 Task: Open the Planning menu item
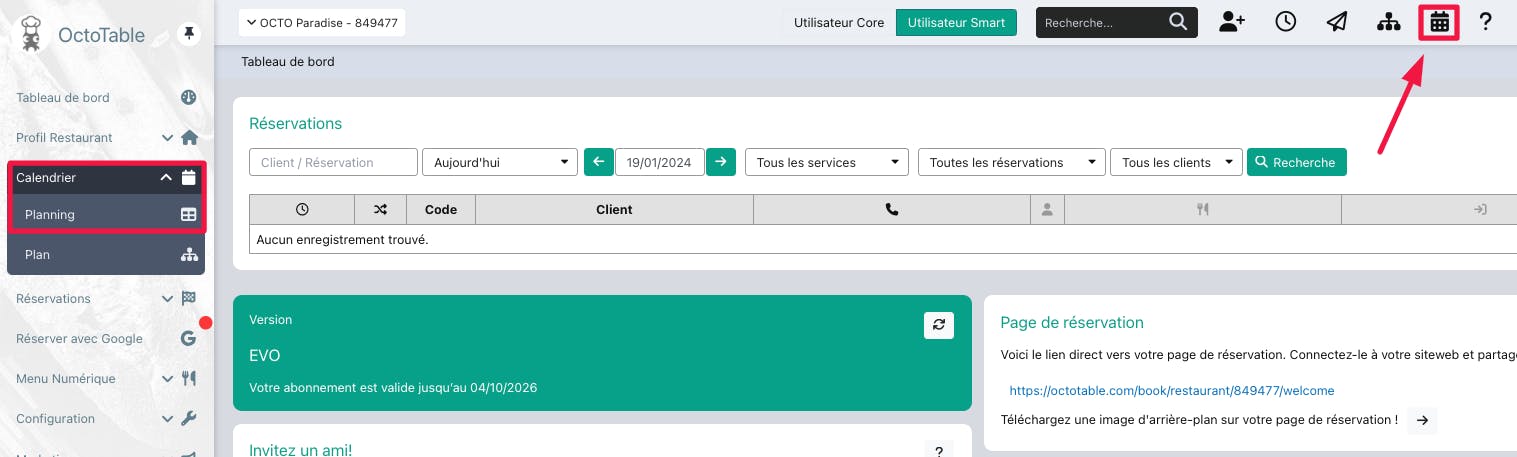point(106,215)
